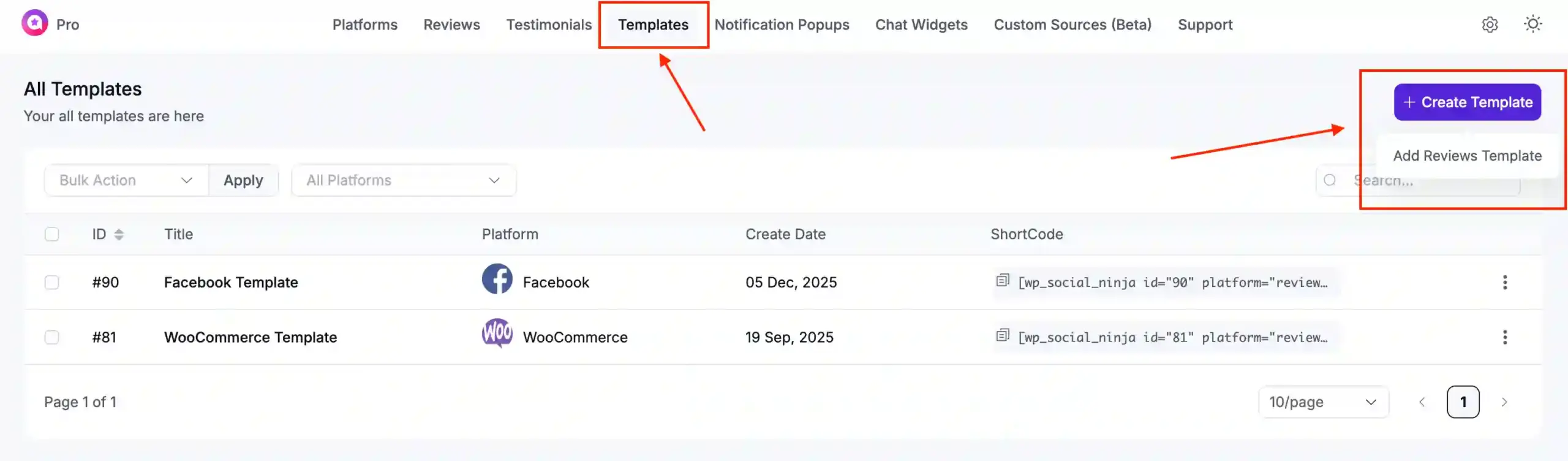Open the settings gear icon

pos(1490,25)
